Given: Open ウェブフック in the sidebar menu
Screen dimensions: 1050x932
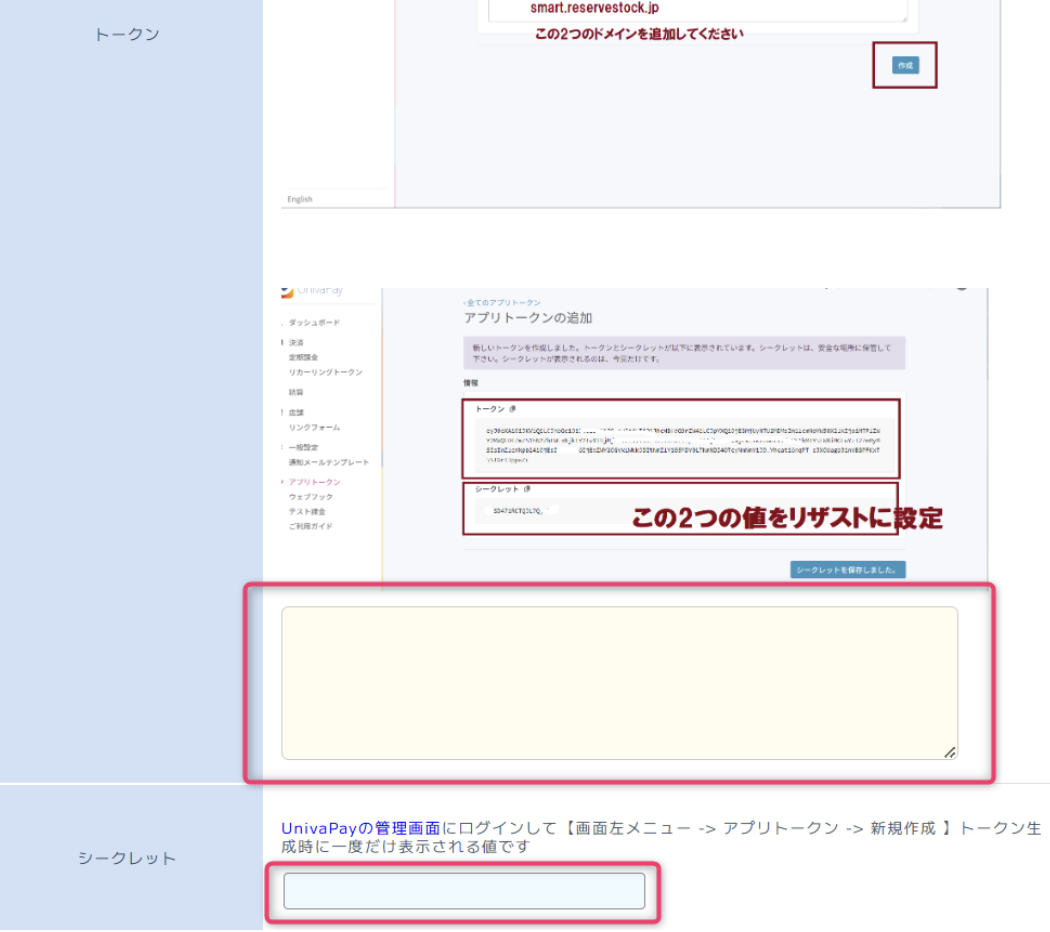Looking at the screenshot, I should click(311, 497).
